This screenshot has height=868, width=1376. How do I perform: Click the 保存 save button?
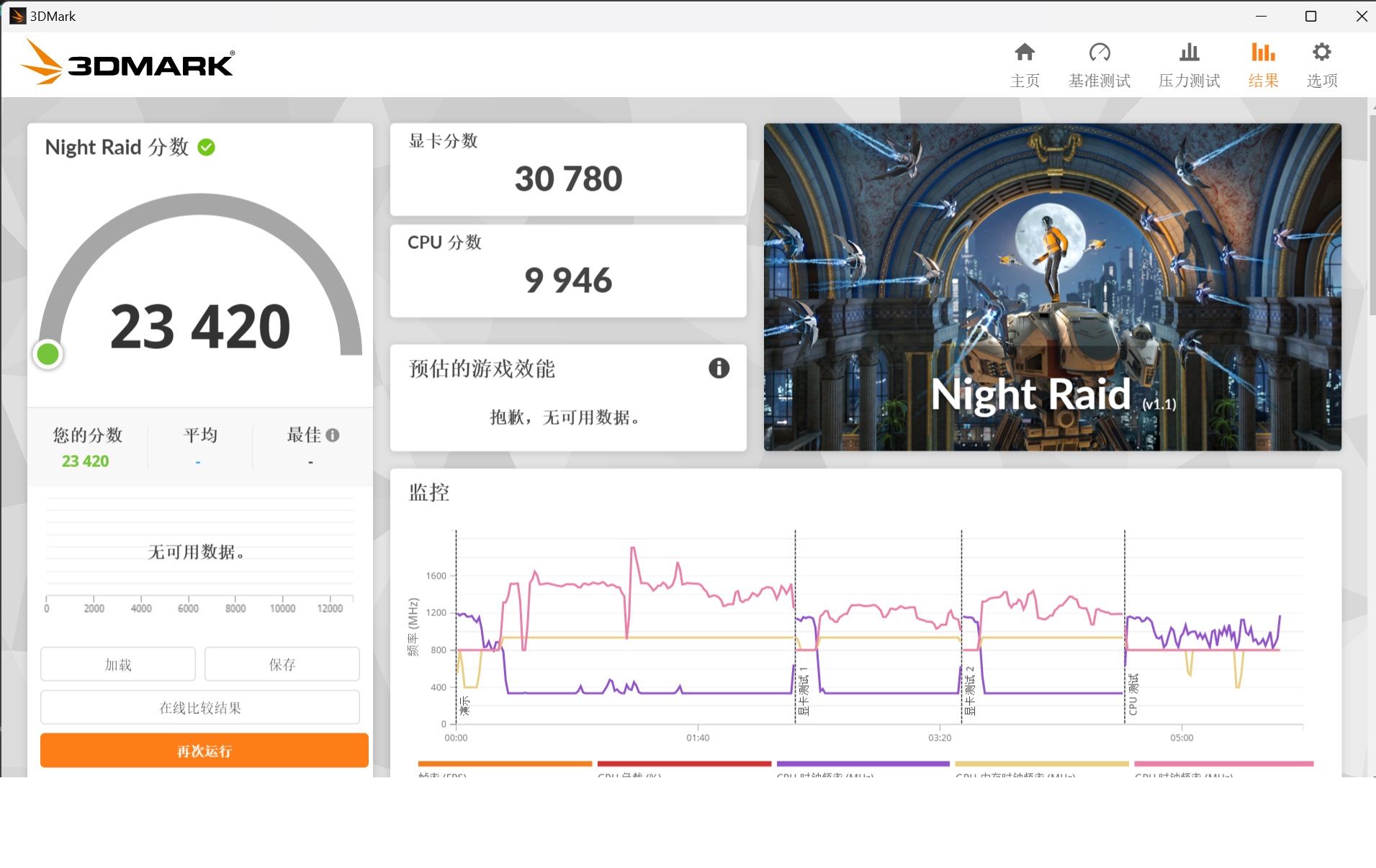[x=282, y=664]
